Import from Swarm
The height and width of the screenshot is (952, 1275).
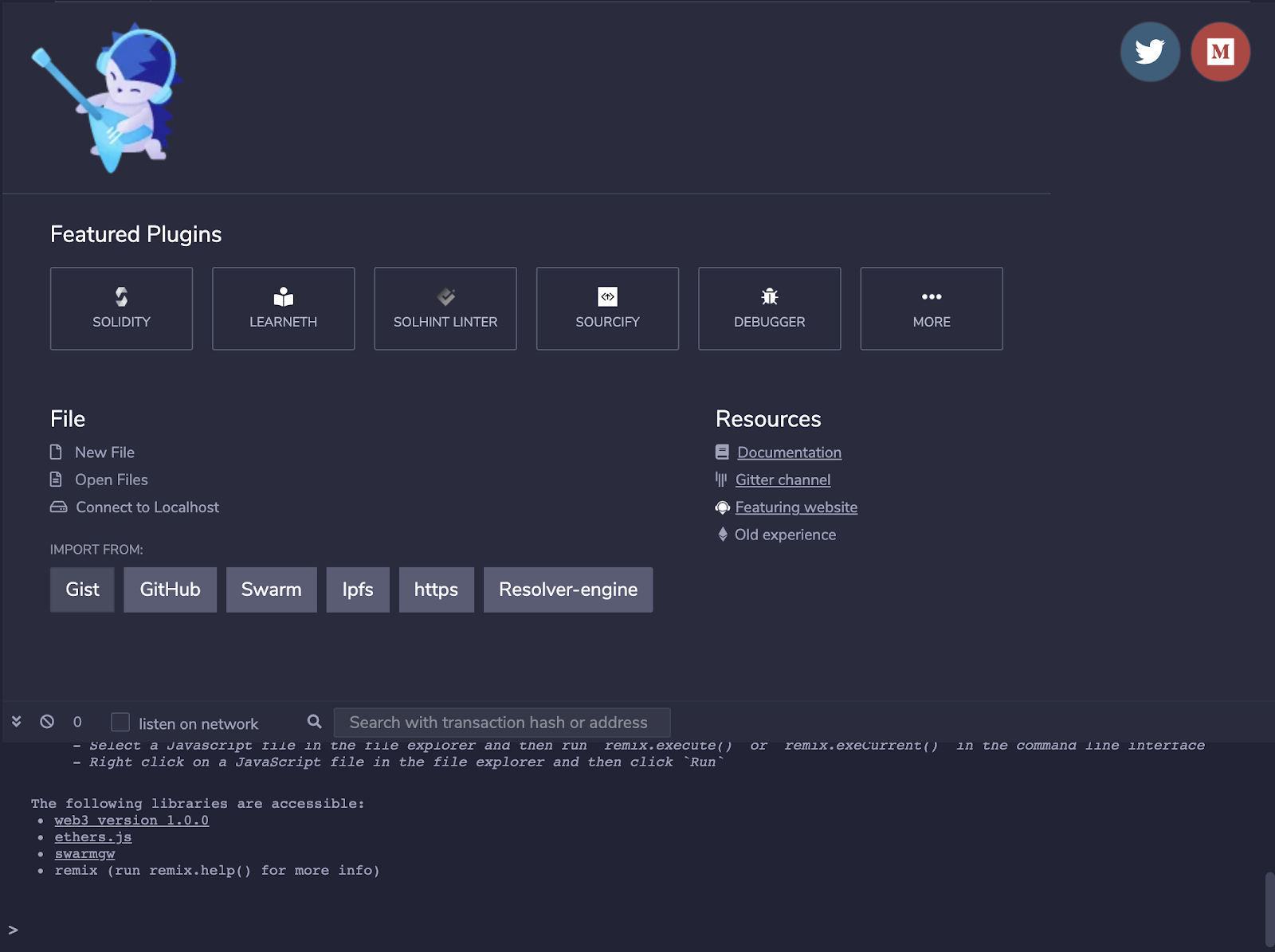(272, 590)
